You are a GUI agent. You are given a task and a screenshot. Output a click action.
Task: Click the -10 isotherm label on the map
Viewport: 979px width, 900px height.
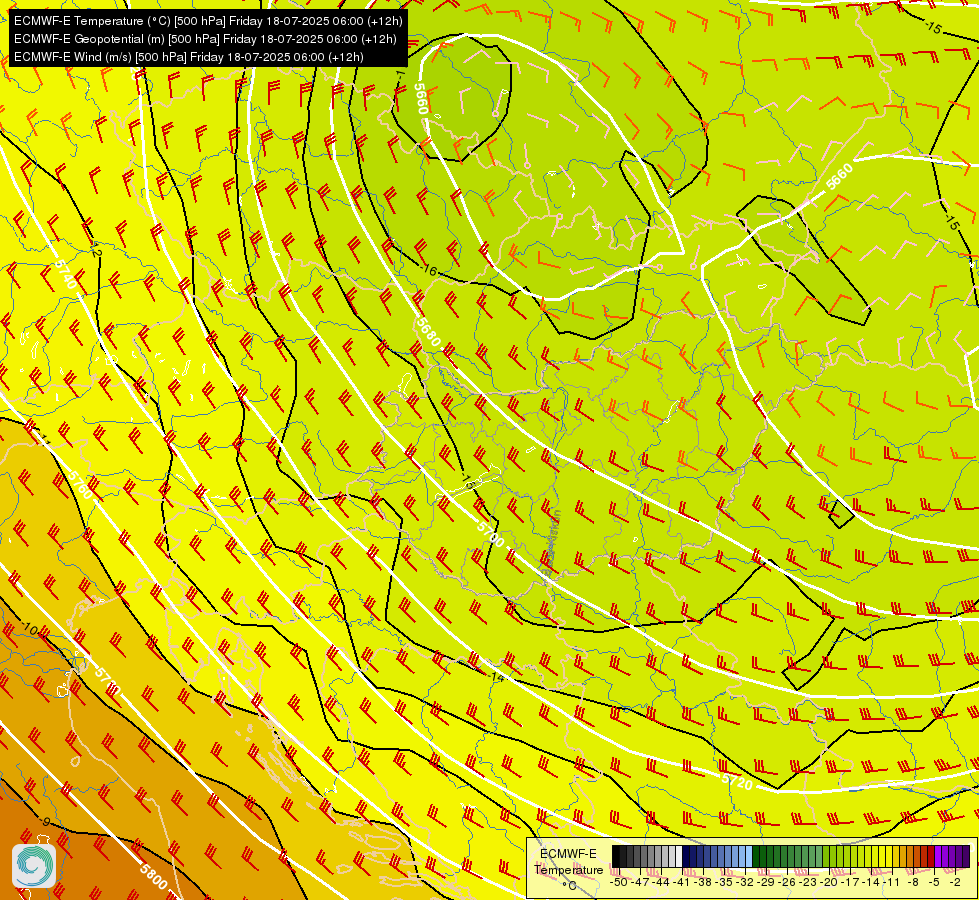click(29, 629)
